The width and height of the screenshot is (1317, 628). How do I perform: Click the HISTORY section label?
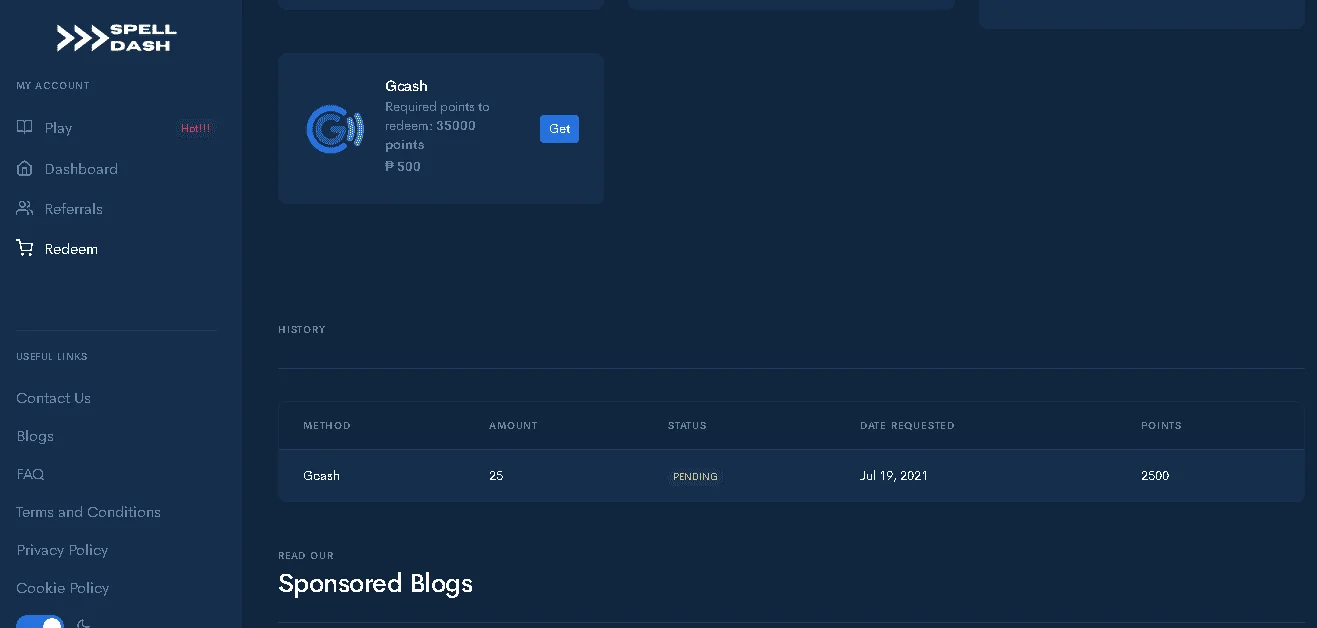[x=301, y=329]
